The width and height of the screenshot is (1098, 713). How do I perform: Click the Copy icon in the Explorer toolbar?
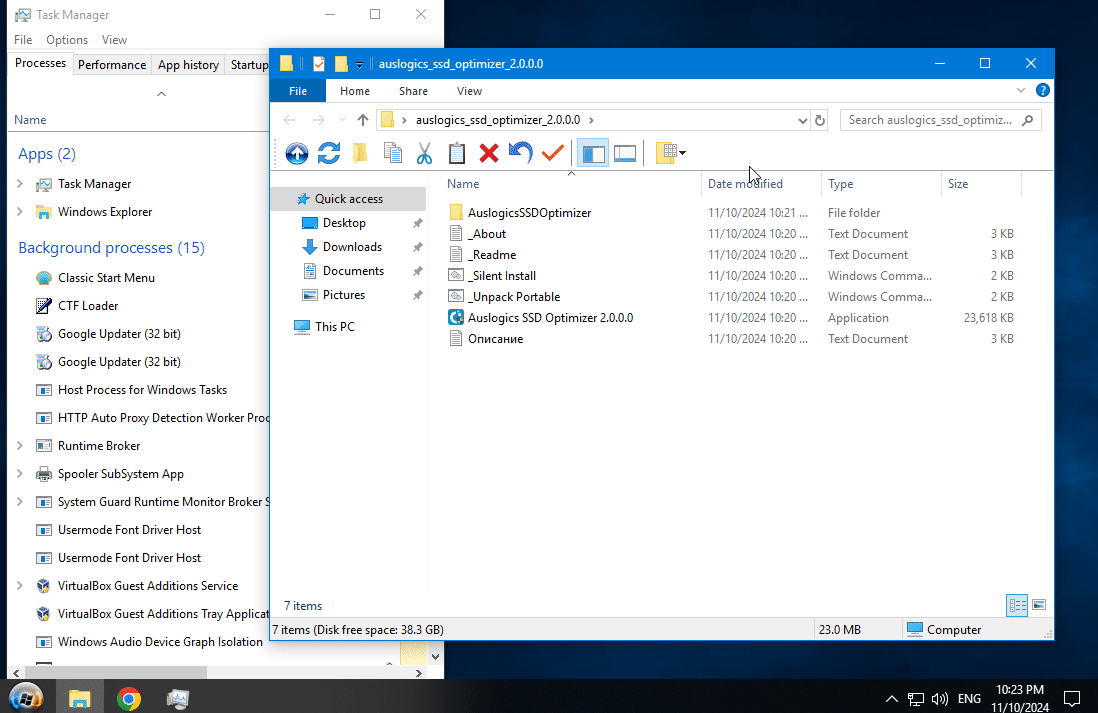(393, 153)
